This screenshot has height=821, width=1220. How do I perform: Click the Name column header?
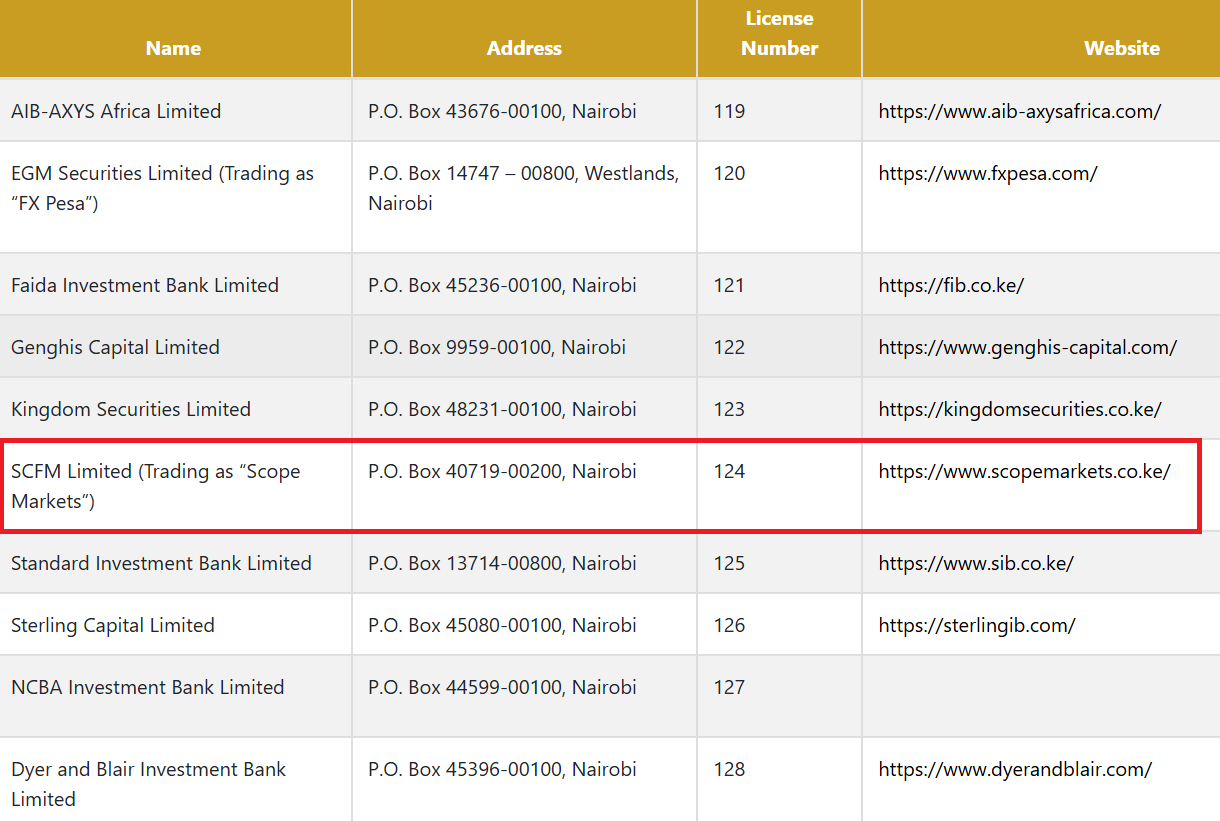point(173,48)
